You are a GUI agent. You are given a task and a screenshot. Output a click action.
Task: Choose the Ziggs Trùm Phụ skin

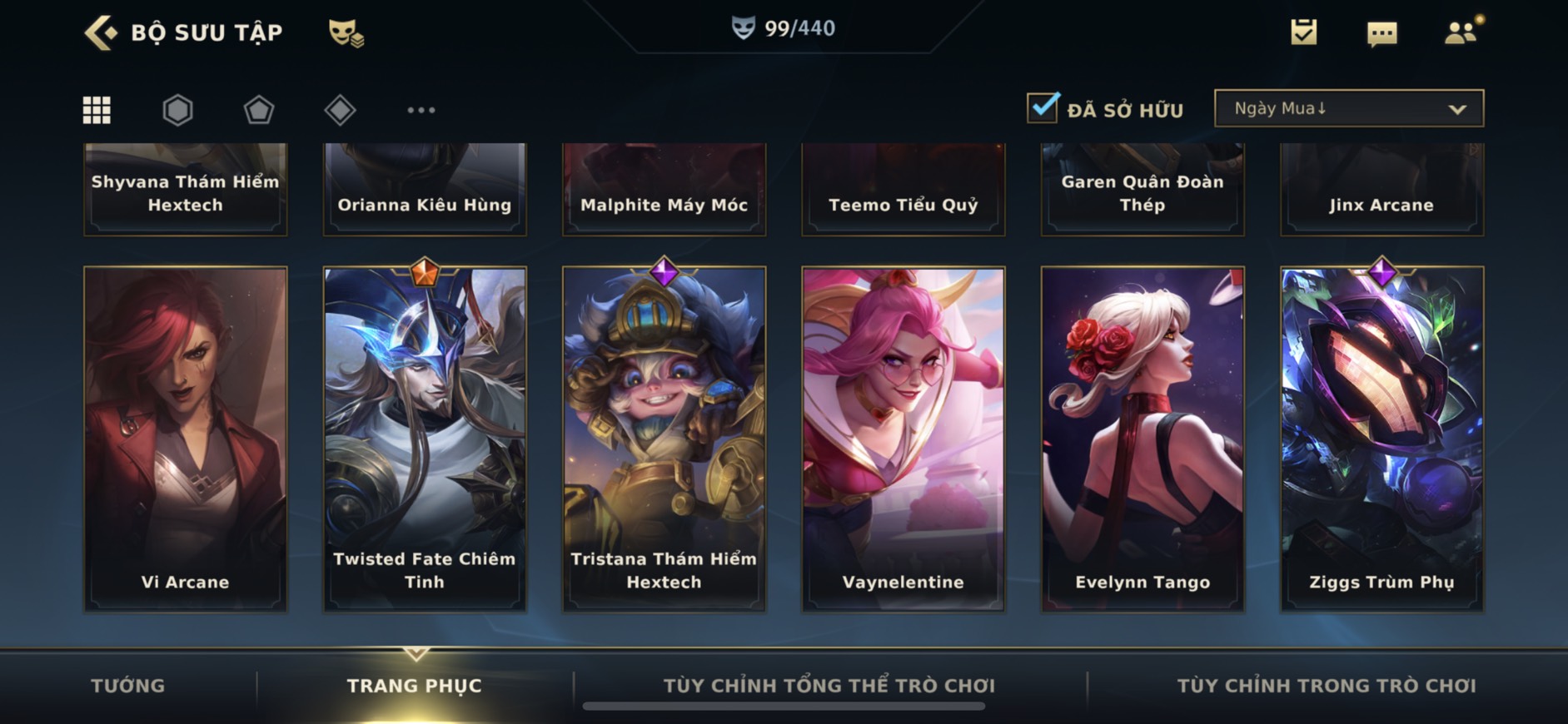pyautogui.click(x=1381, y=439)
